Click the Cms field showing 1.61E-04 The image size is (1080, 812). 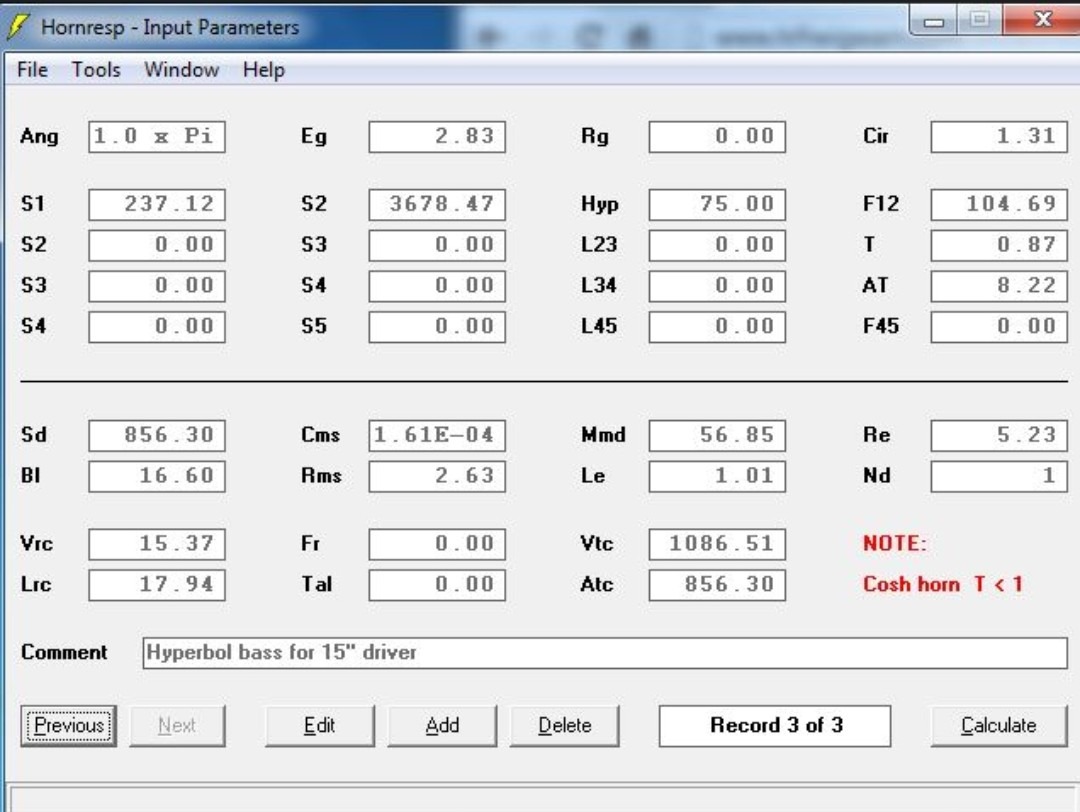coord(437,435)
